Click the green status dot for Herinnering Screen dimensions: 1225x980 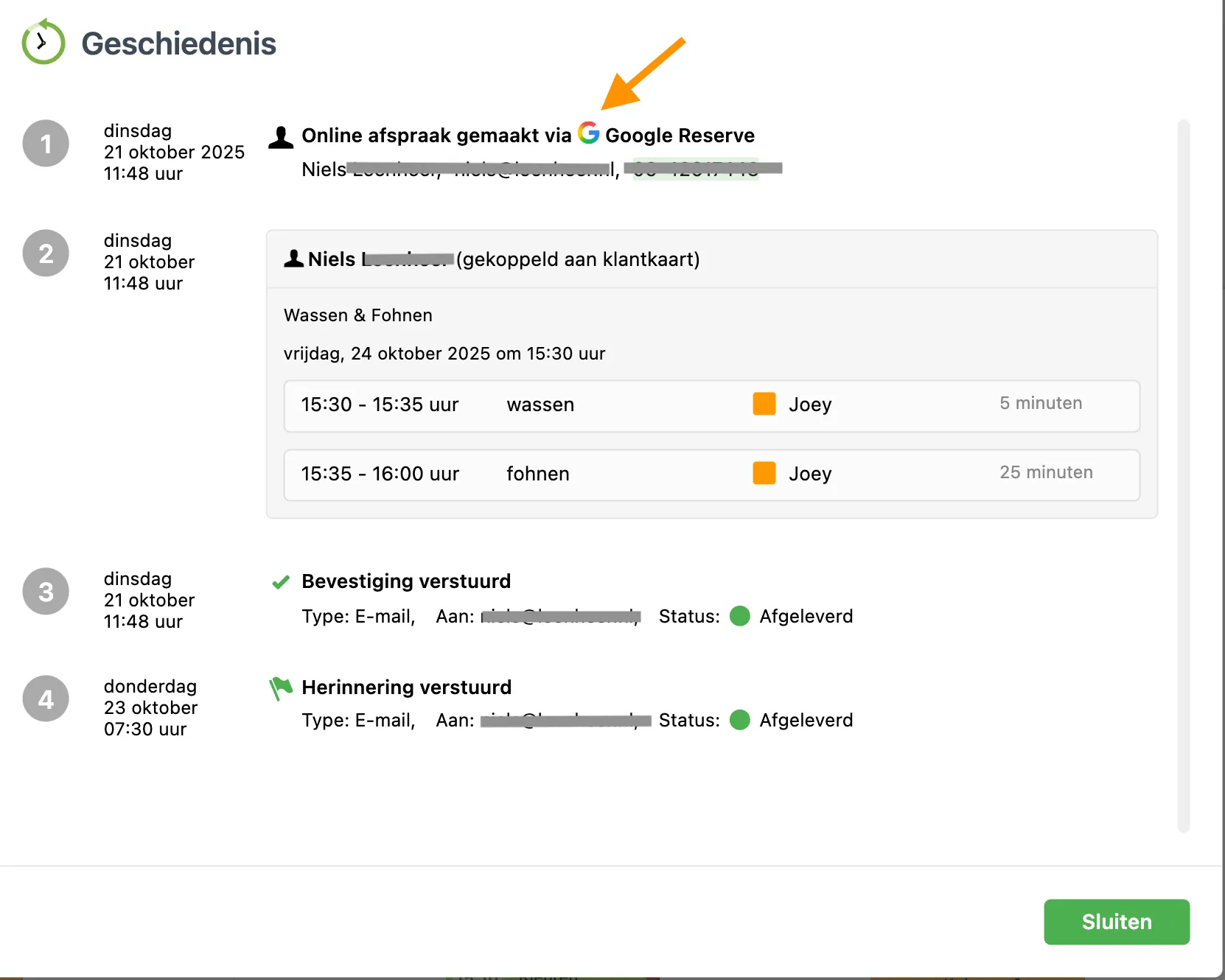pyautogui.click(x=739, y=720)
